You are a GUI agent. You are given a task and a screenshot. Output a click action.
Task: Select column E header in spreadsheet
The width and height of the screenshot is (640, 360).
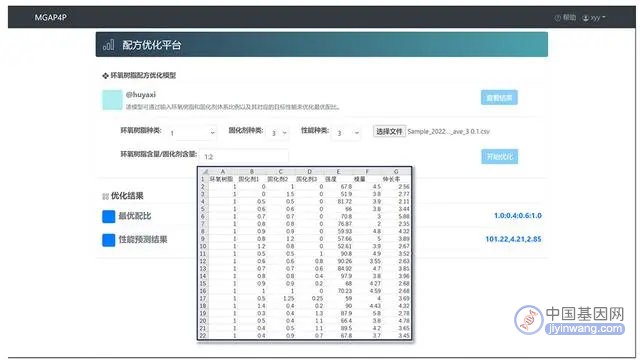[x=338, y=172]
